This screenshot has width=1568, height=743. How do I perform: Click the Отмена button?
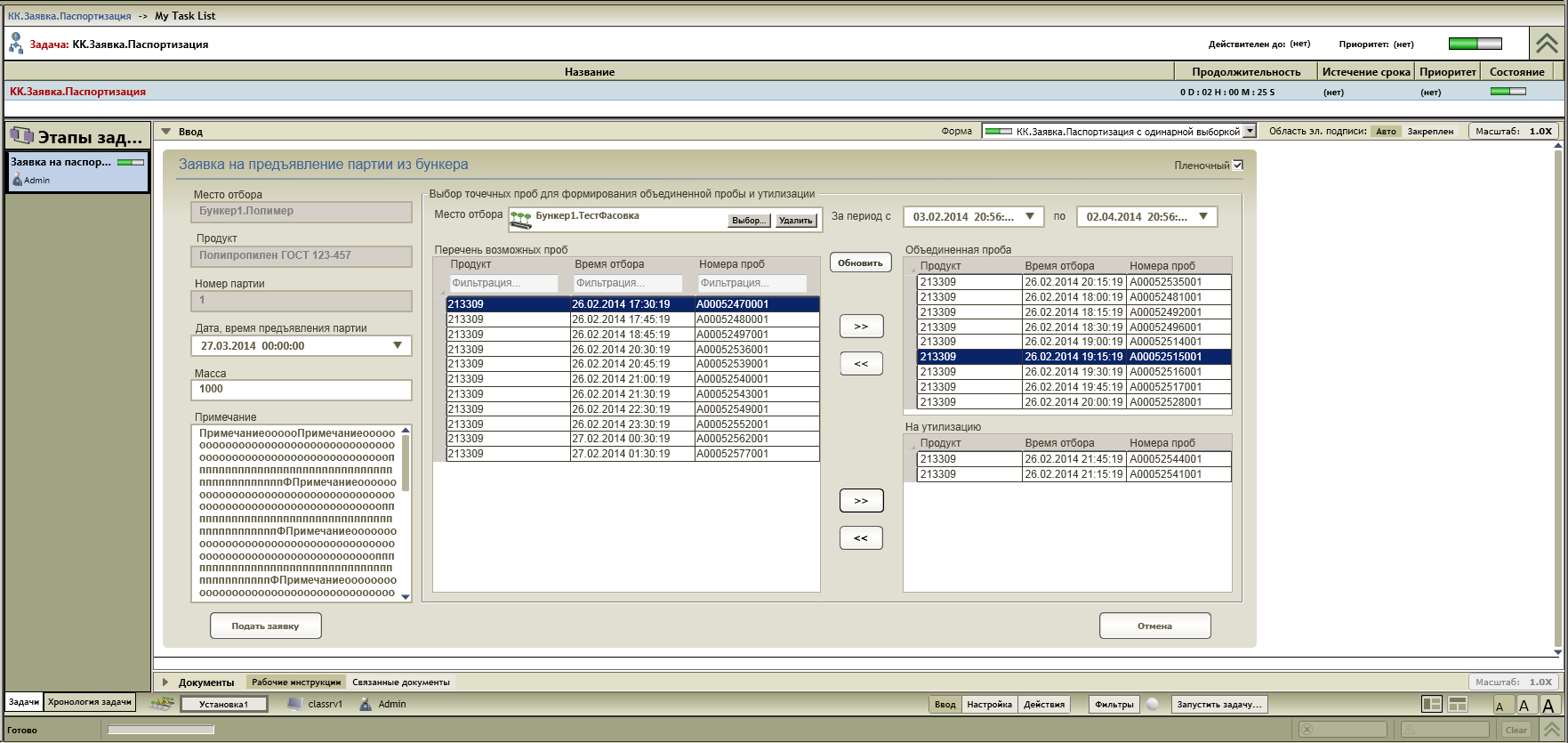tap(1155, 626)
